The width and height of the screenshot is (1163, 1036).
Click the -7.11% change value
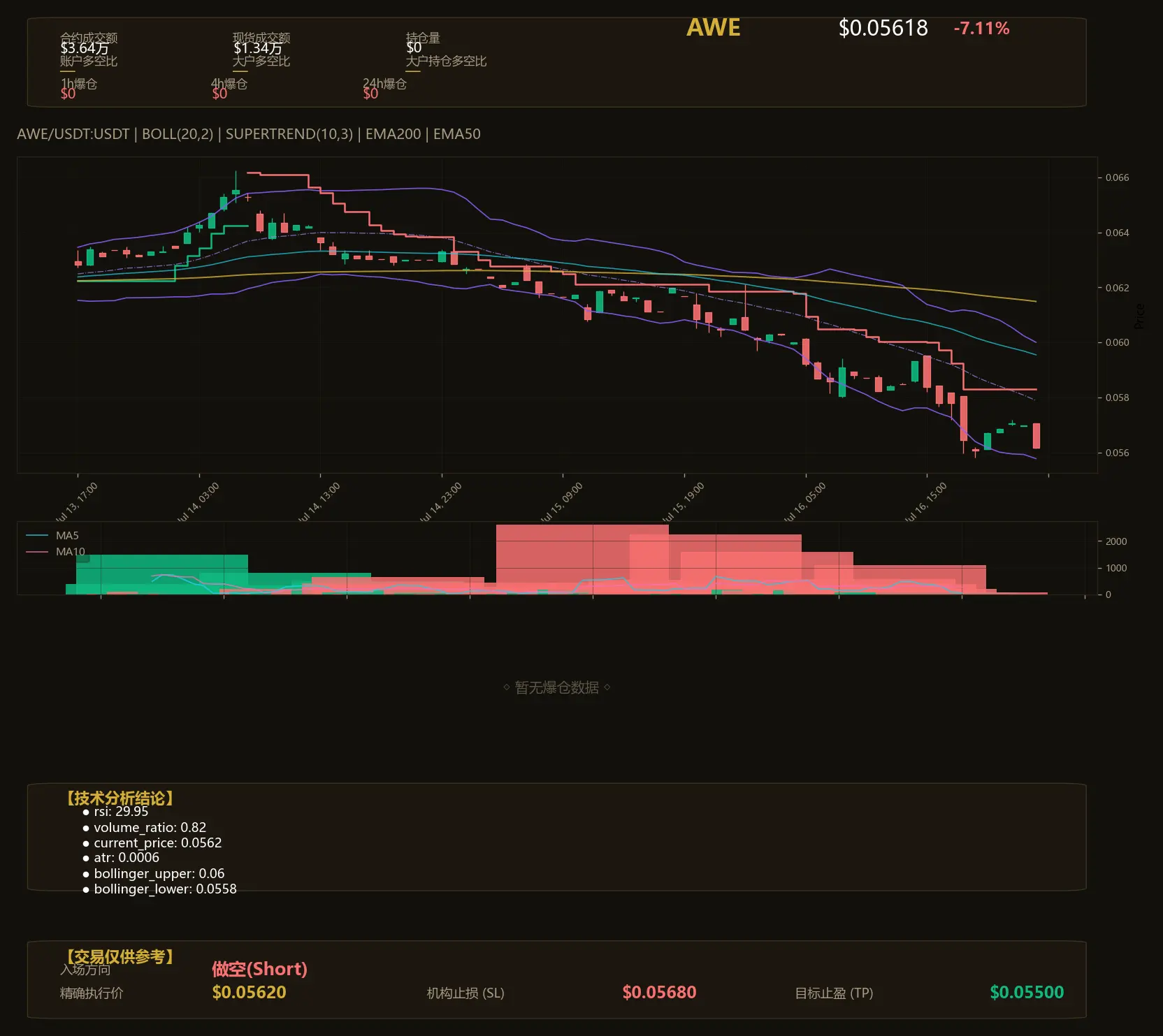click(x=981, y=29)
